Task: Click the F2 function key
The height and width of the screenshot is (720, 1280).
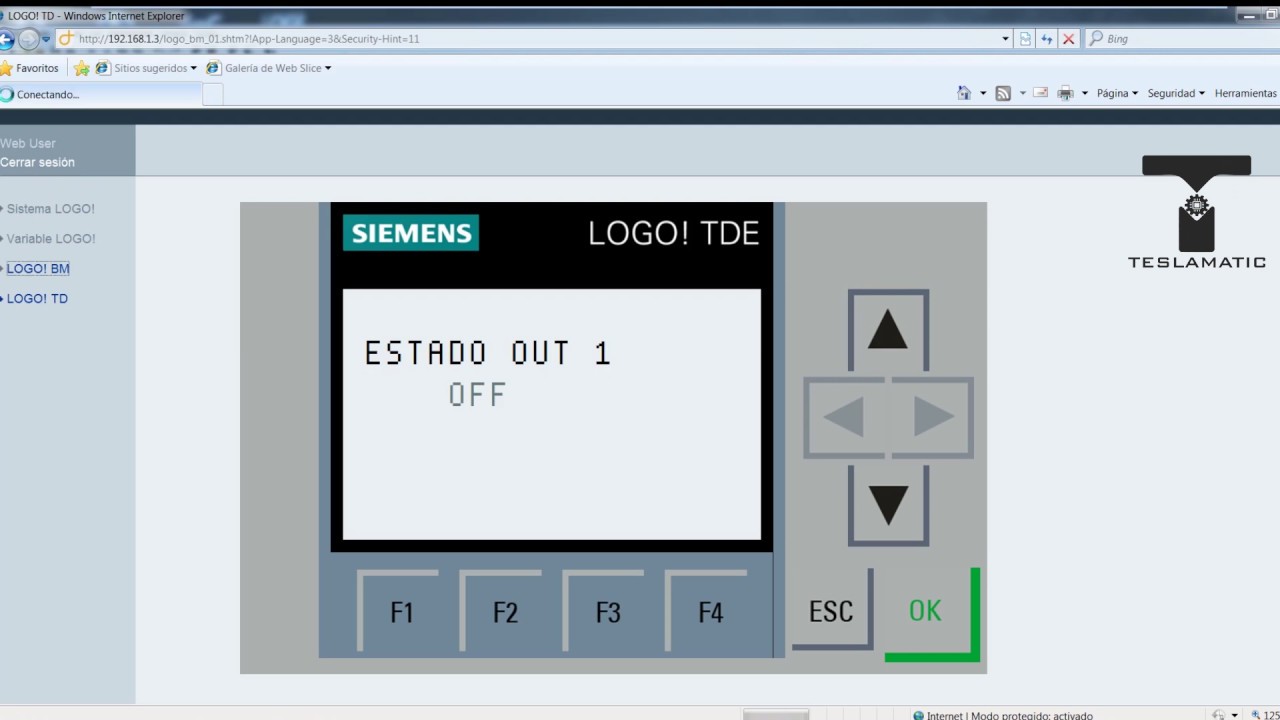Action: tap(504, 611)
